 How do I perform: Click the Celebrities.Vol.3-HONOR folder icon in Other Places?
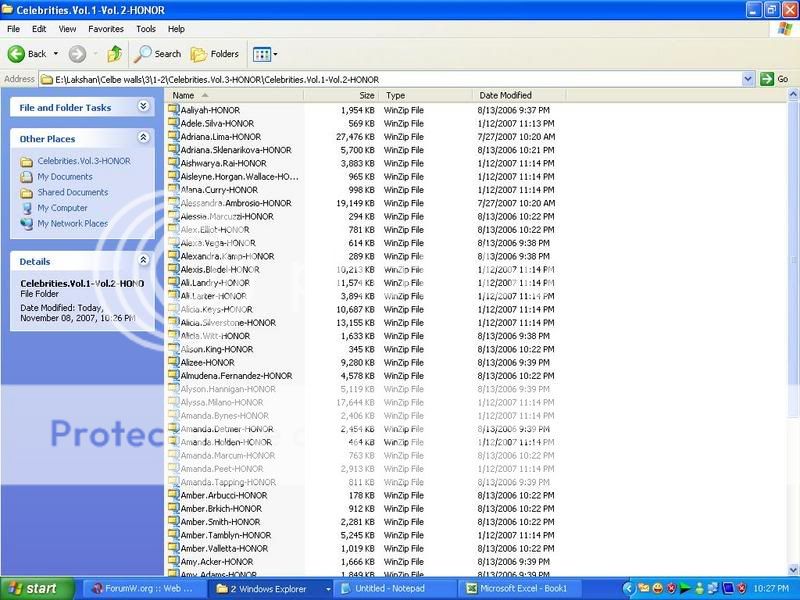tap(27, 162)
